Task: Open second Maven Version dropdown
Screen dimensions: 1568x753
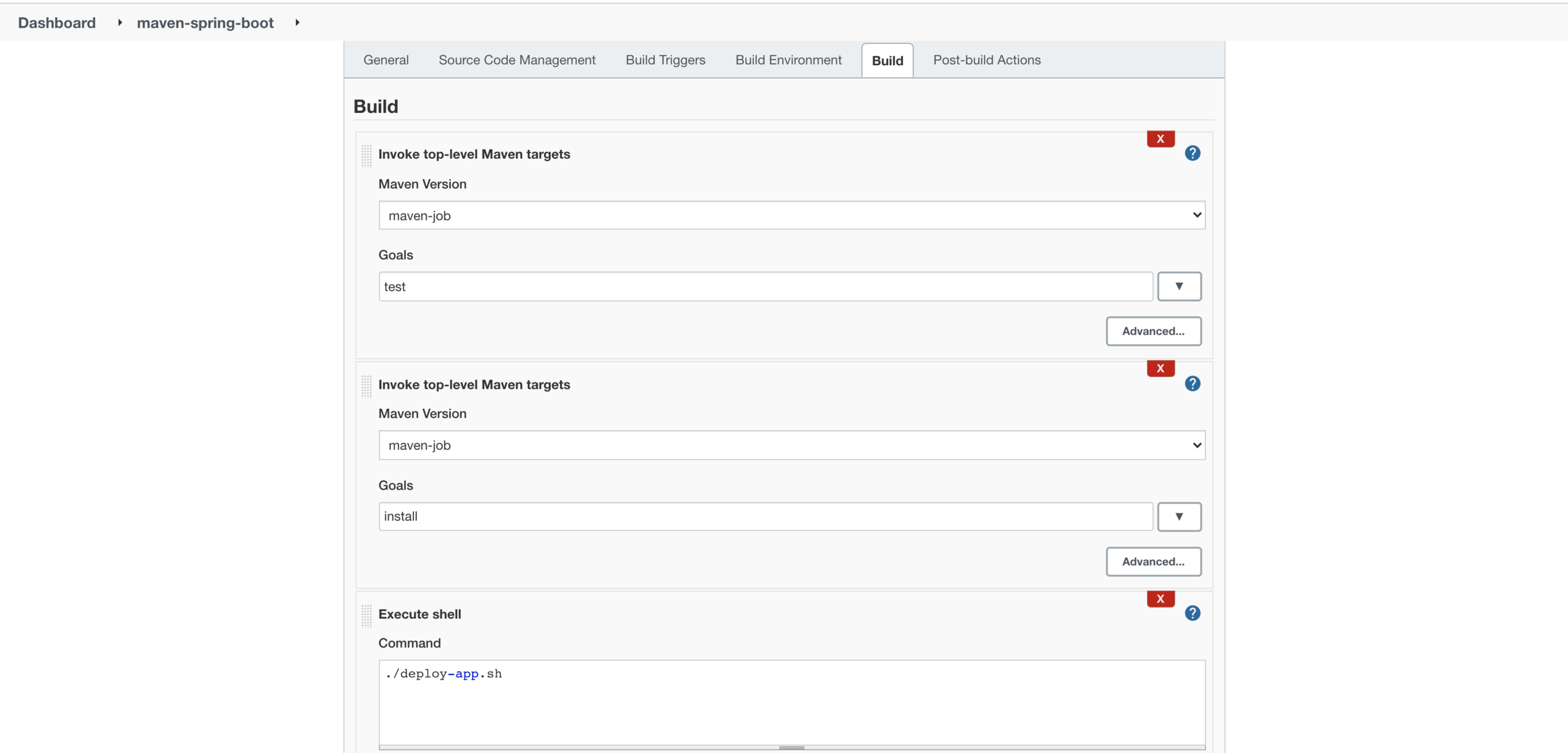Action: (792, 445)
